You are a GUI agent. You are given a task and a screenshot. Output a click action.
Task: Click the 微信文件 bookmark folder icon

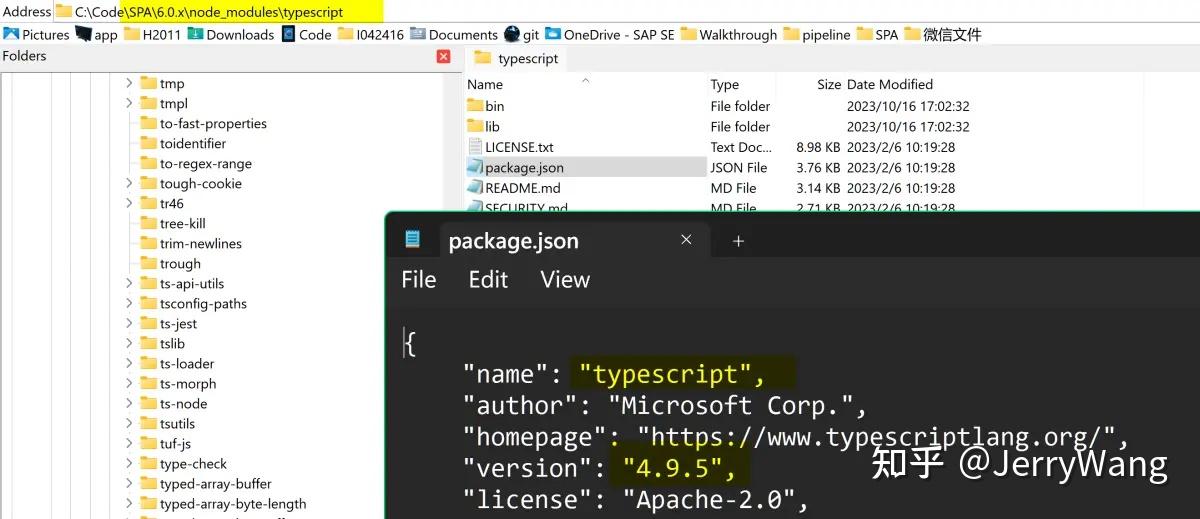tap(912, 34)
